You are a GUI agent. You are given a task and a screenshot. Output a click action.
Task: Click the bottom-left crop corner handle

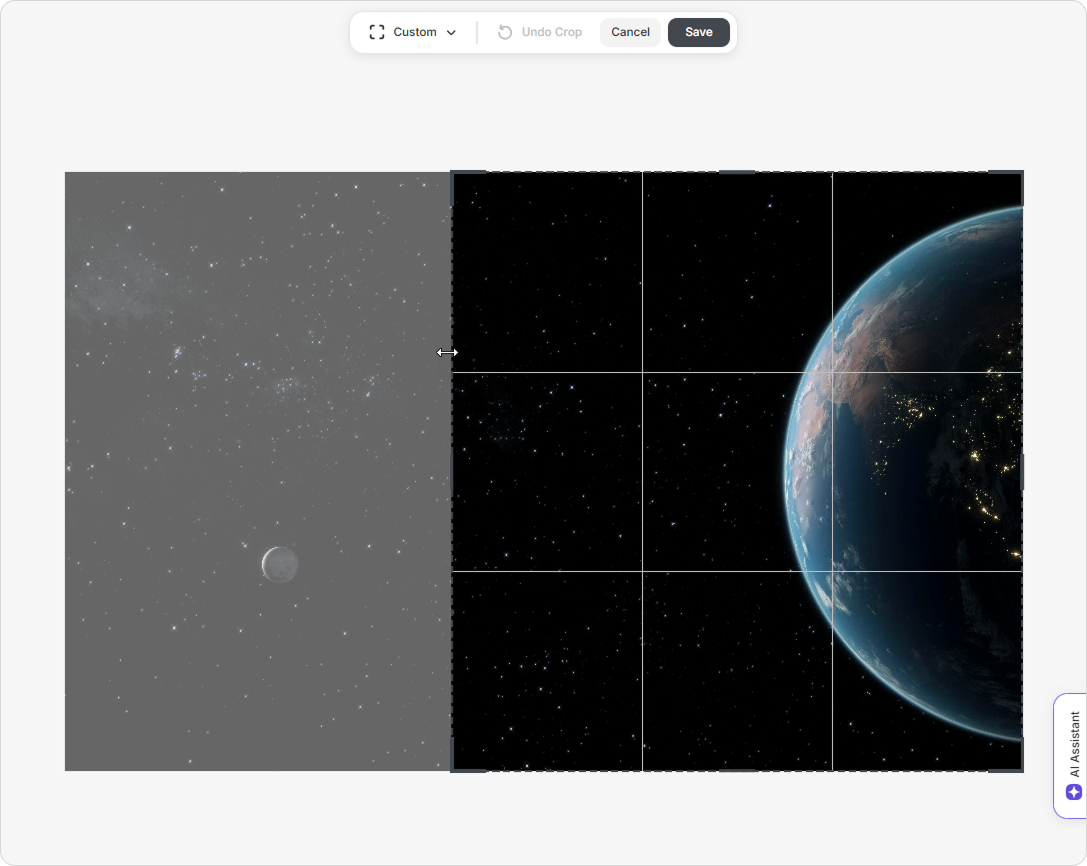click(x=454, y=768)
